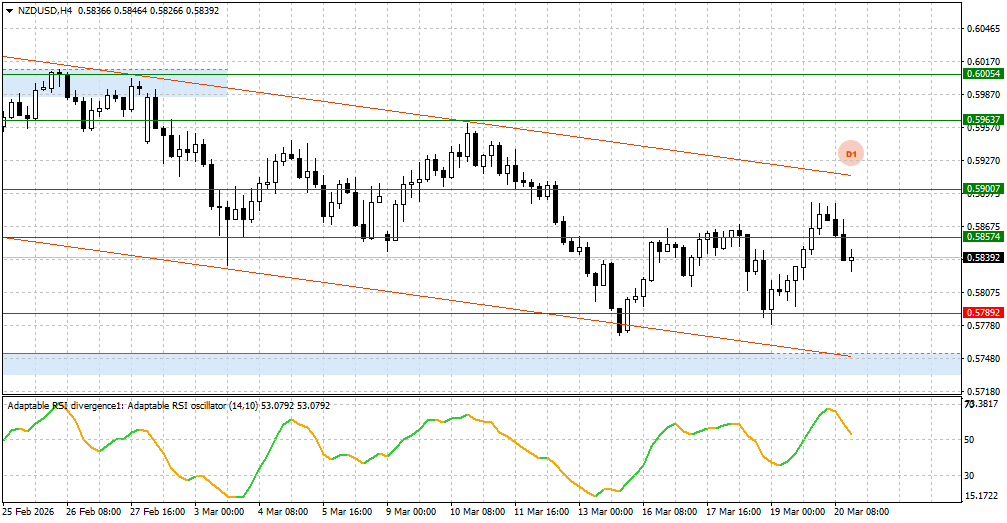Select the OHLC values 0.58366 0.58464 0.58266 0.58392
The width and height of the screenshot is (1007, 523).
(x=148, y=11)
